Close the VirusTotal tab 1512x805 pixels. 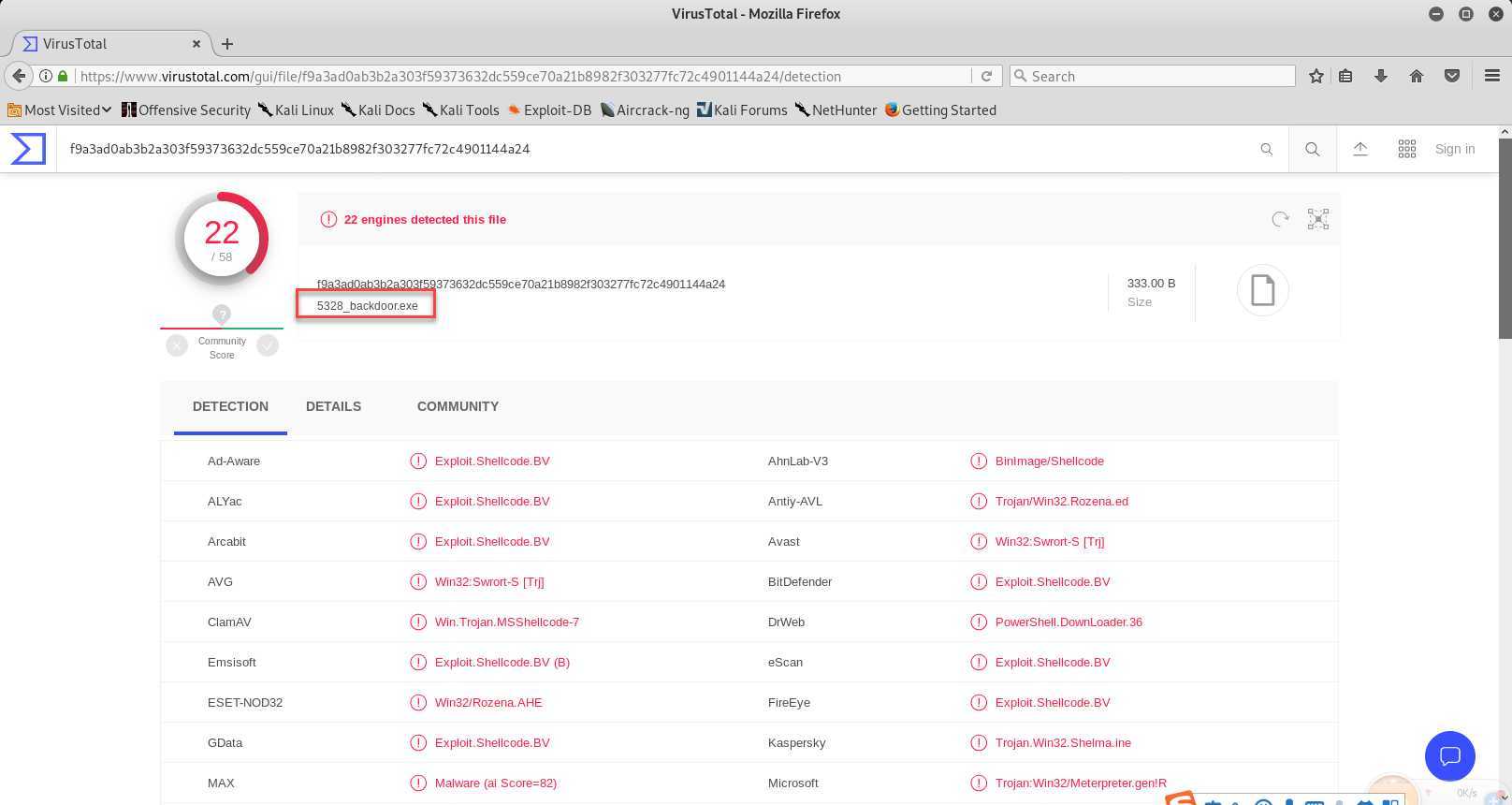tap(196, 43)
